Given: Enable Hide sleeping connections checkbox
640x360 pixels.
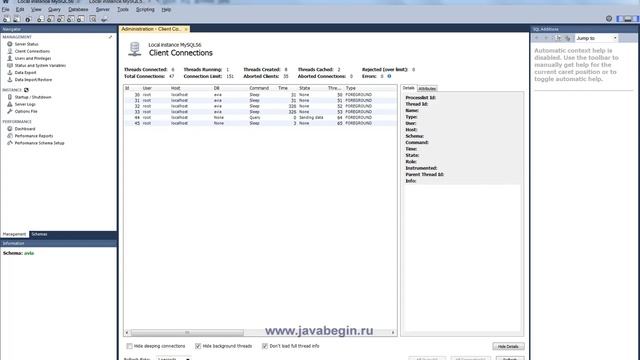Looking at the screenshot, I should tap(129, 346).
